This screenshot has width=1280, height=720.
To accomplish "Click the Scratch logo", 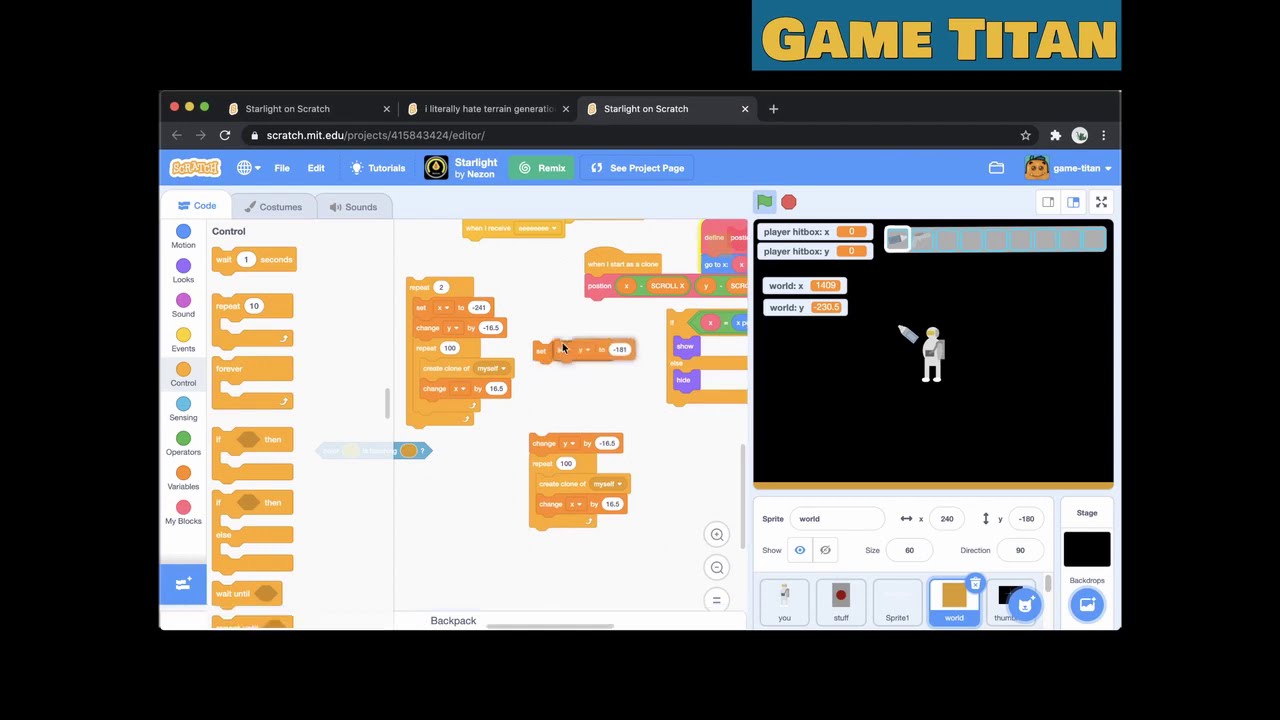I will 195,168.
